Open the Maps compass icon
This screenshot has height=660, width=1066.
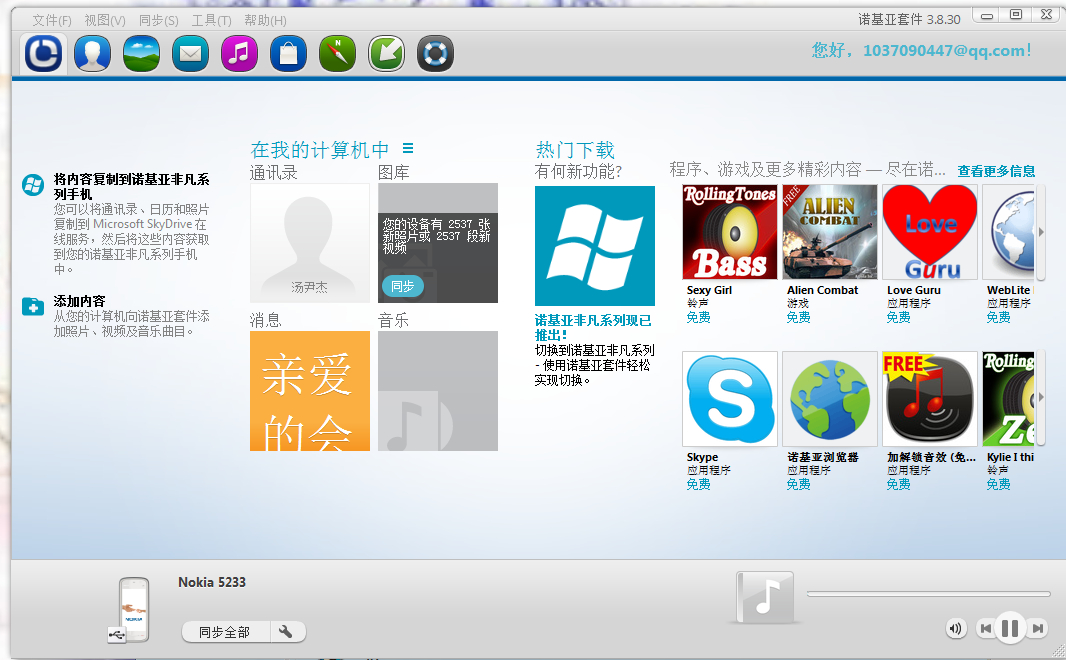point(337,53)
